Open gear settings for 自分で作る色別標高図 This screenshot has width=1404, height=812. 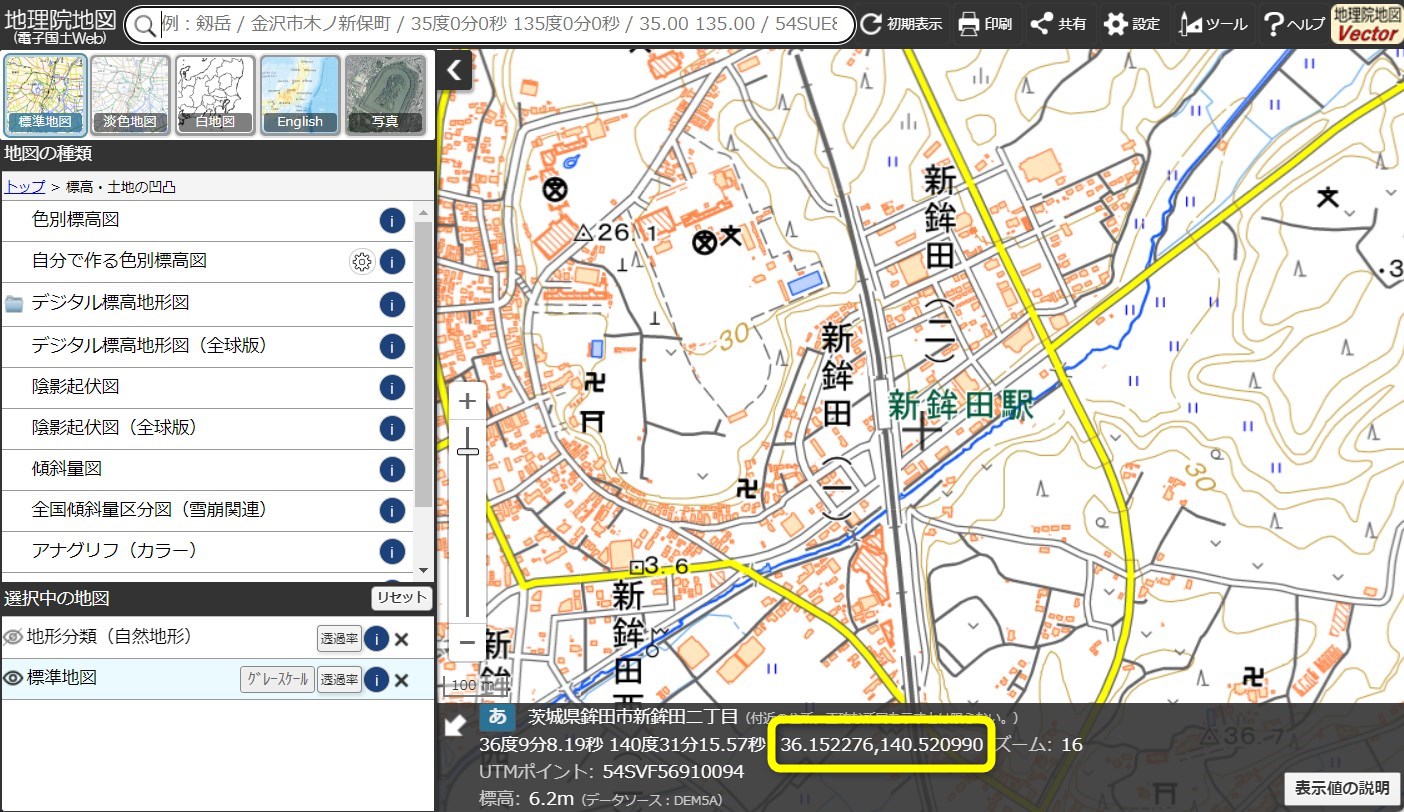click(362, 263)
